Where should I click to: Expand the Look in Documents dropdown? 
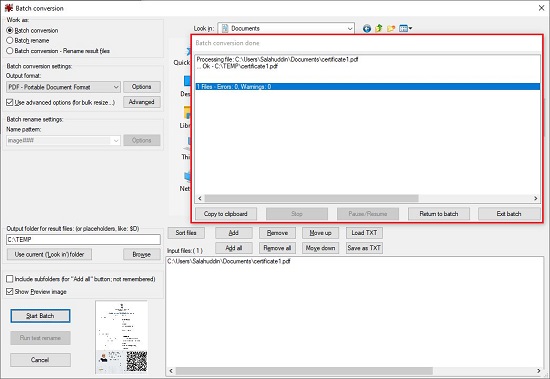point(286,28)
